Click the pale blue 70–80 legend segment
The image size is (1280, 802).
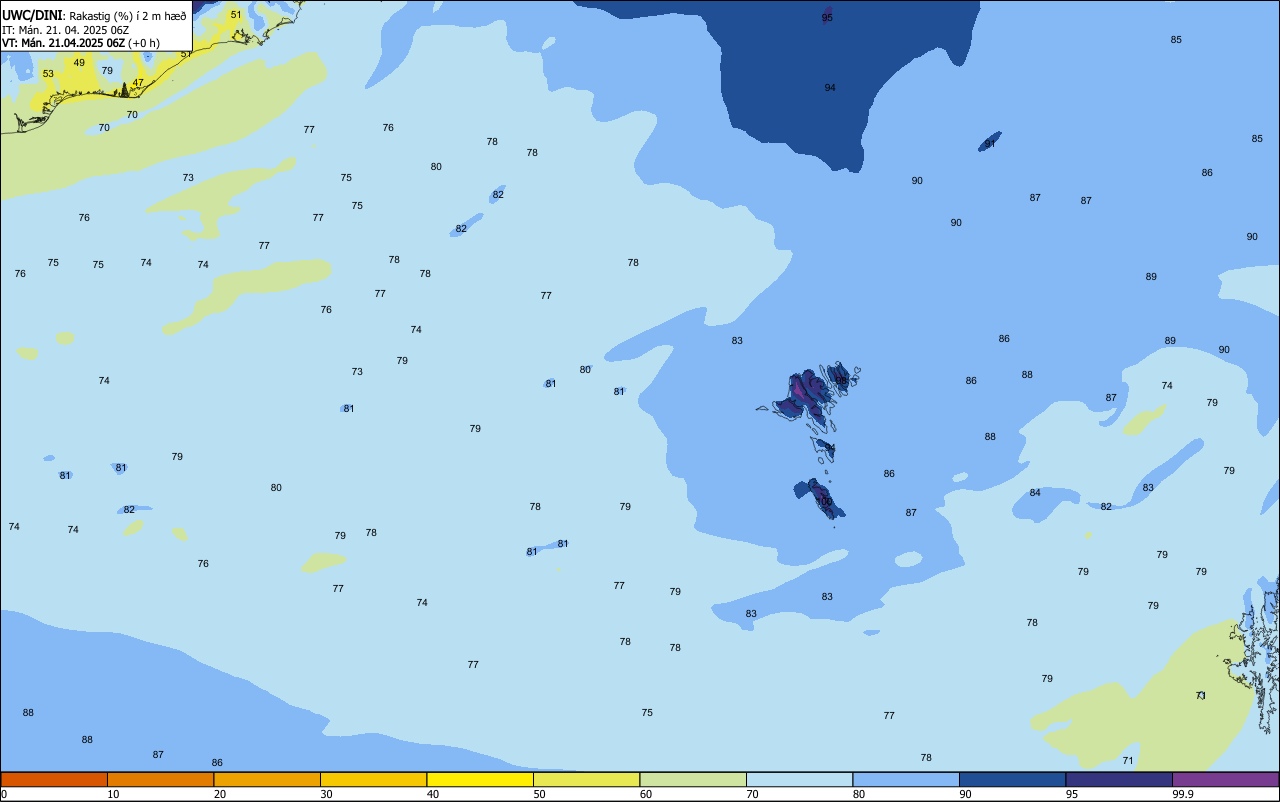tap(799, 779)
